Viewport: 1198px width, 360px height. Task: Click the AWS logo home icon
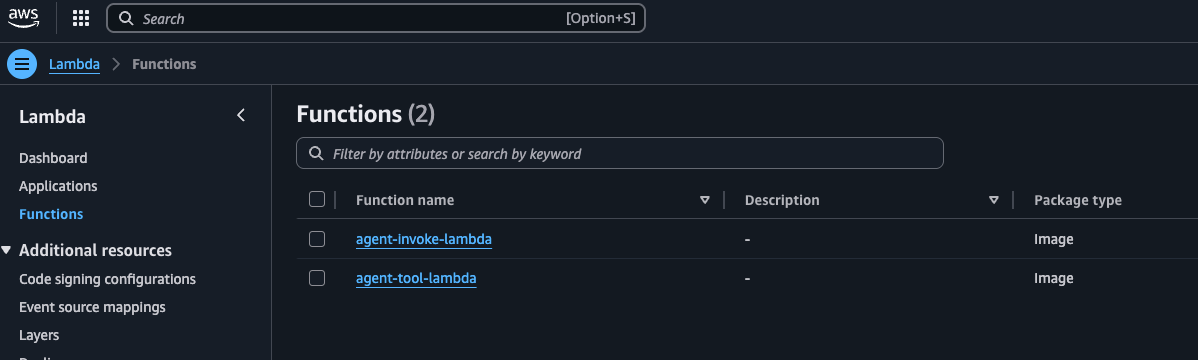[x=24, y=17]
